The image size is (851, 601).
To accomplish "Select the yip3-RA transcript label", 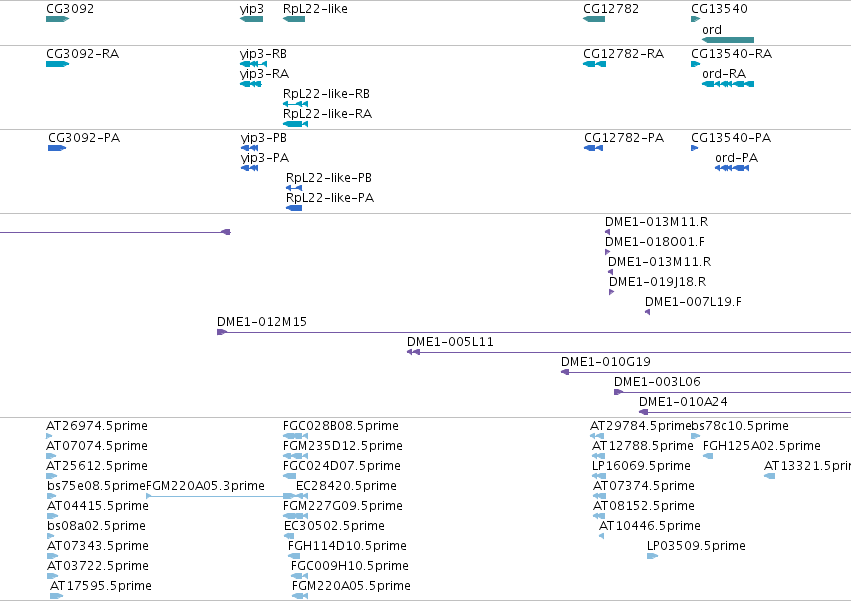I will [264, 74].
